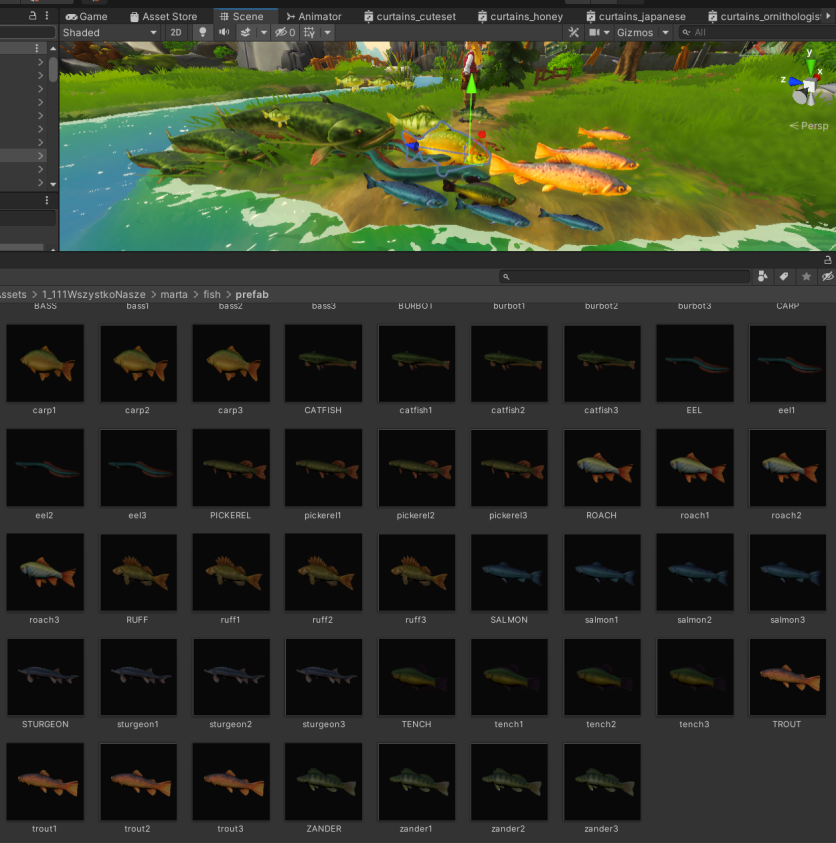Open the Shaded draw mode dropdown
The image size is (836, 843).
click(x=109, y=33)
